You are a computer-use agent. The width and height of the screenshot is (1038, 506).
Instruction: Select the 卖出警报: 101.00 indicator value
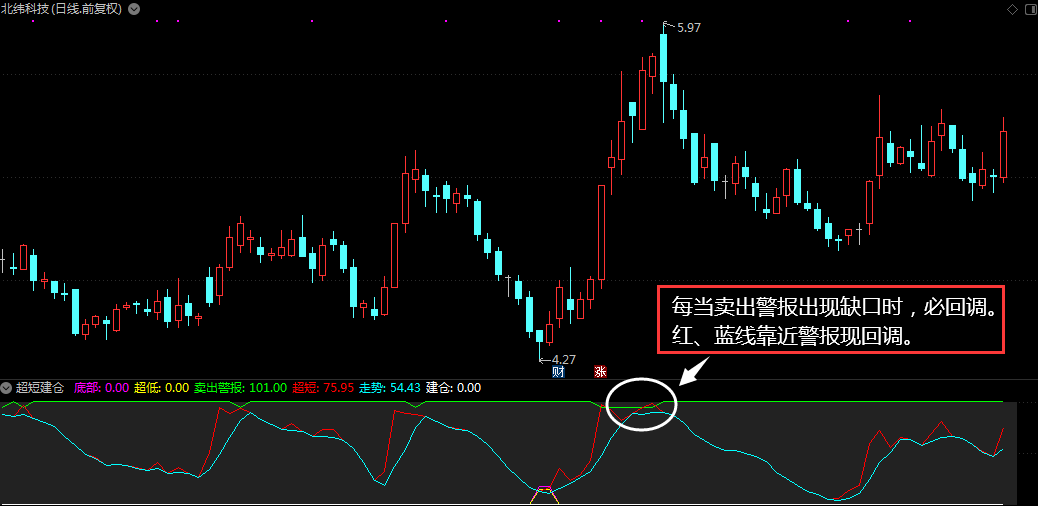pyautogui.click(x=240, y=387)
